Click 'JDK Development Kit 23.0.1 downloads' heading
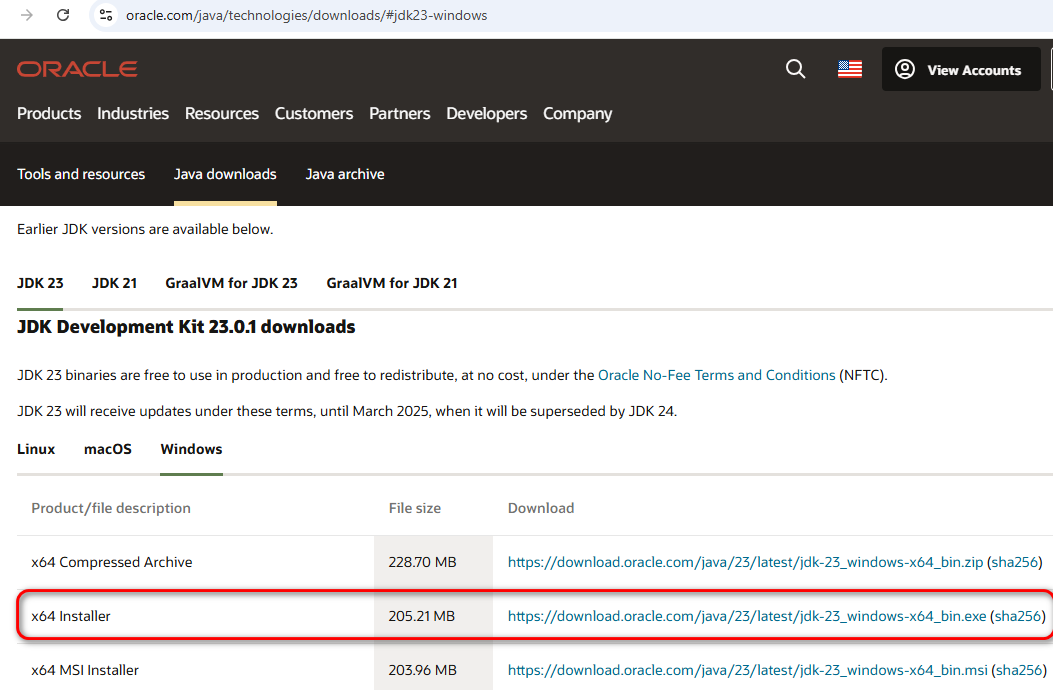 [186, 327]
